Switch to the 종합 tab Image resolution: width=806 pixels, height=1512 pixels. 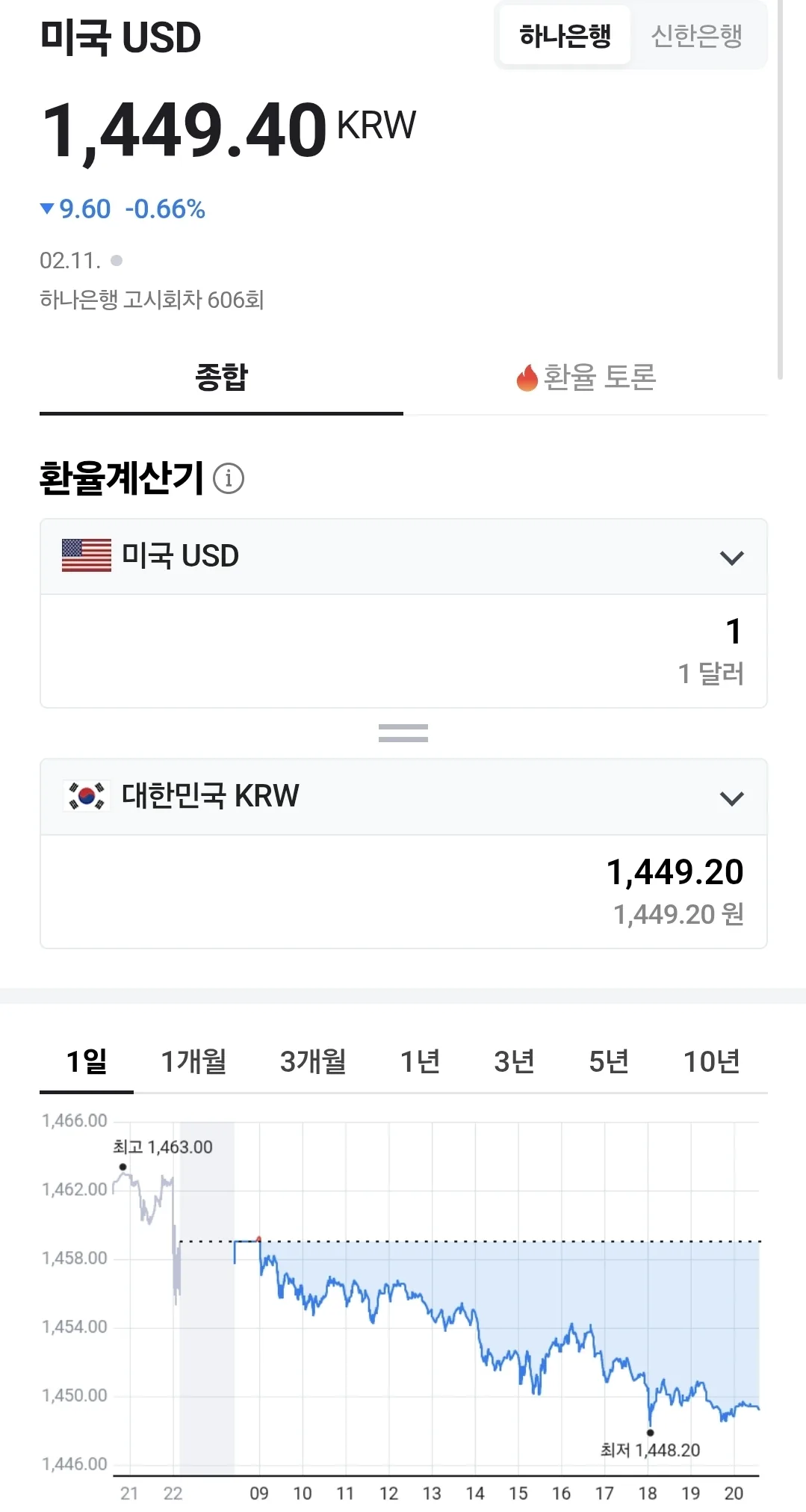click(x=221, y=377)
